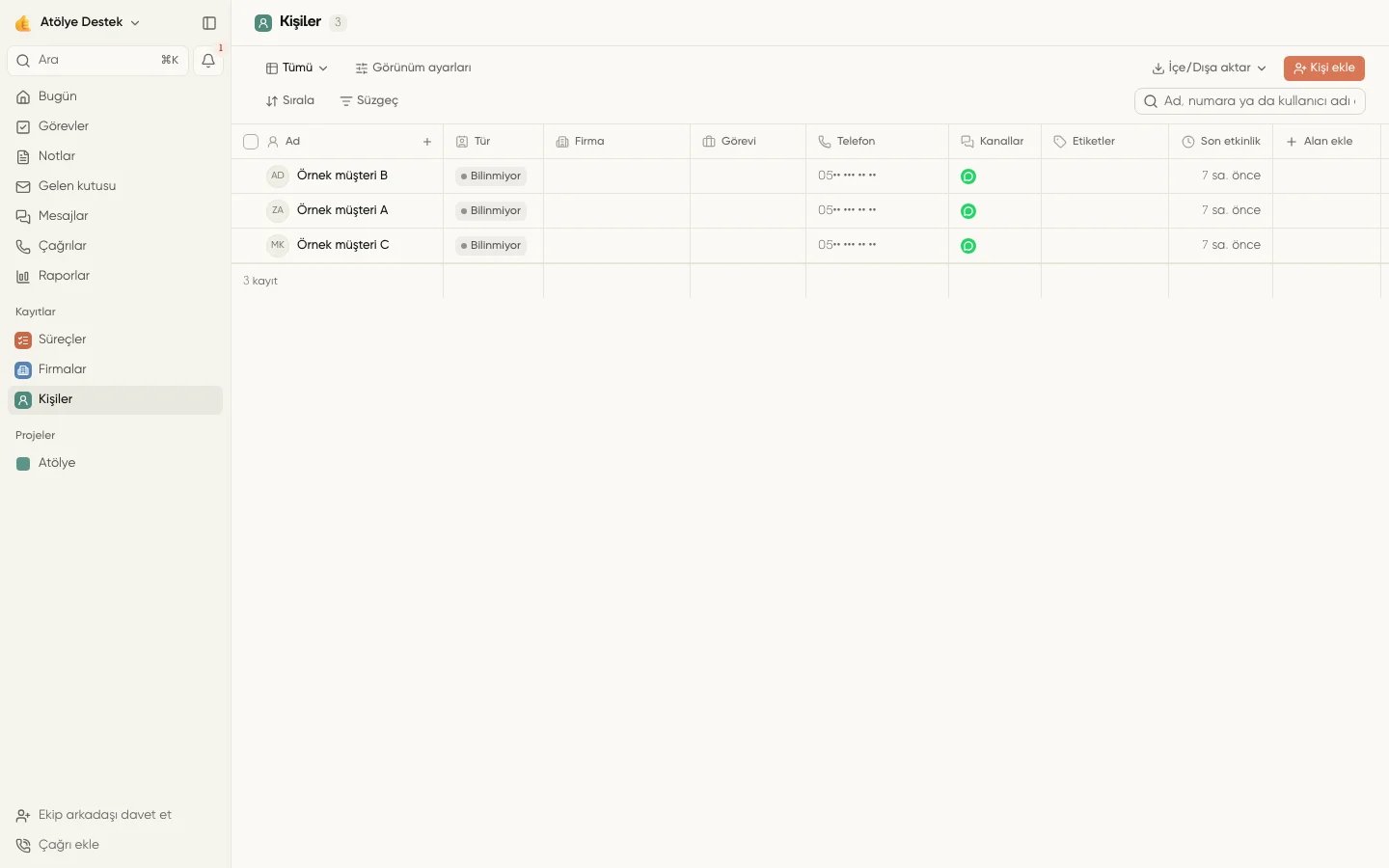Click the WhatsApp channel icon for Örnek müşteri C
Viewport: 1389px width, 868px height.
click(x=968, y=246)
